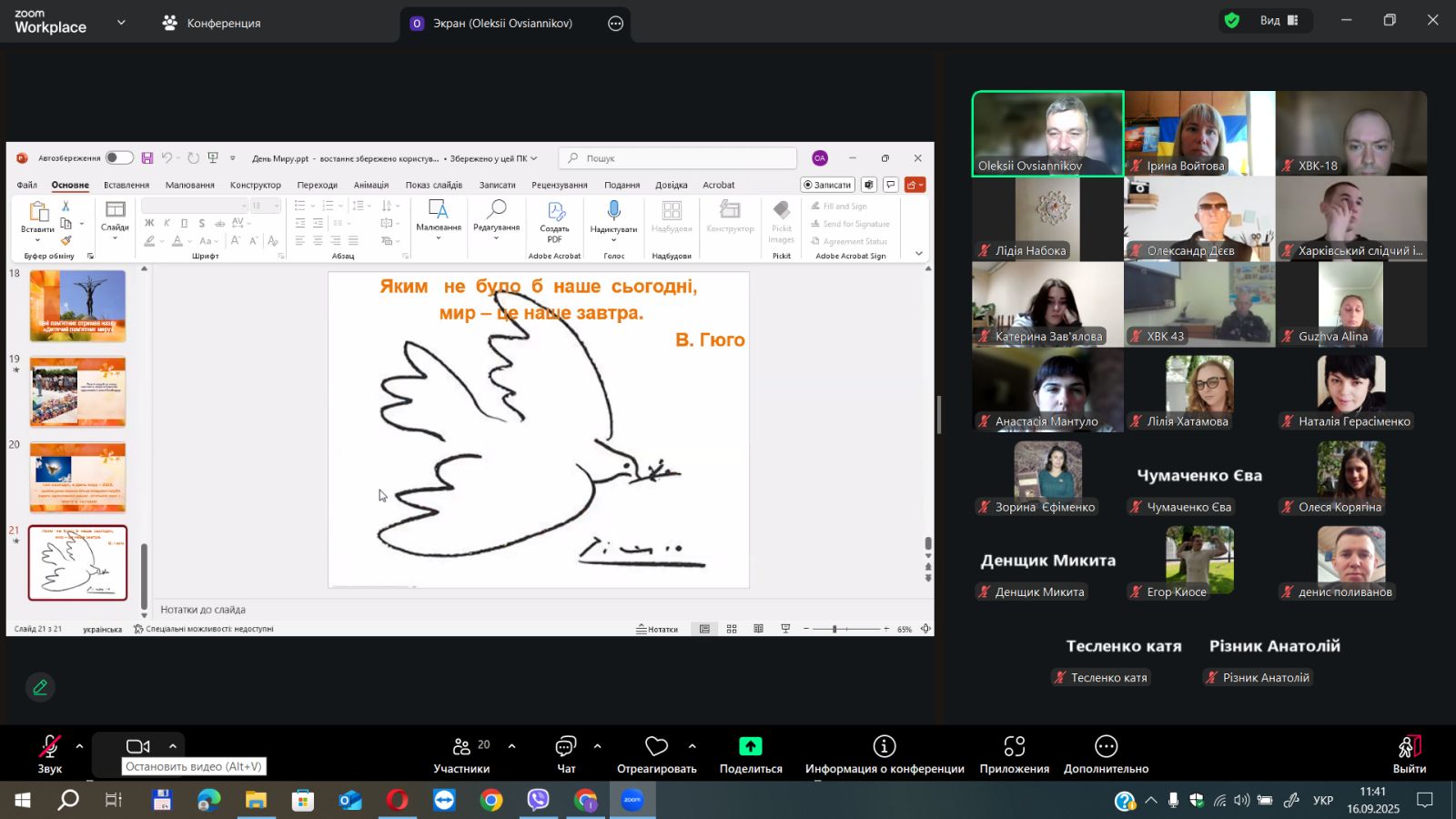Open Viber from Windows taskbar
The height and width of the screenshot is (819, 1456).
pos(539,800)
